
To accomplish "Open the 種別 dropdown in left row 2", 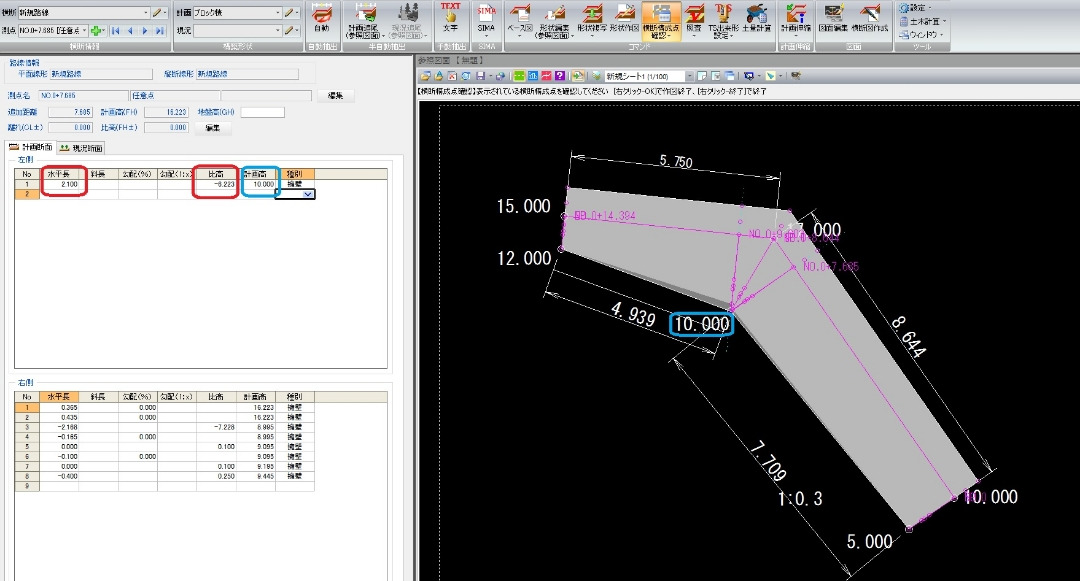I will point(307,195).
